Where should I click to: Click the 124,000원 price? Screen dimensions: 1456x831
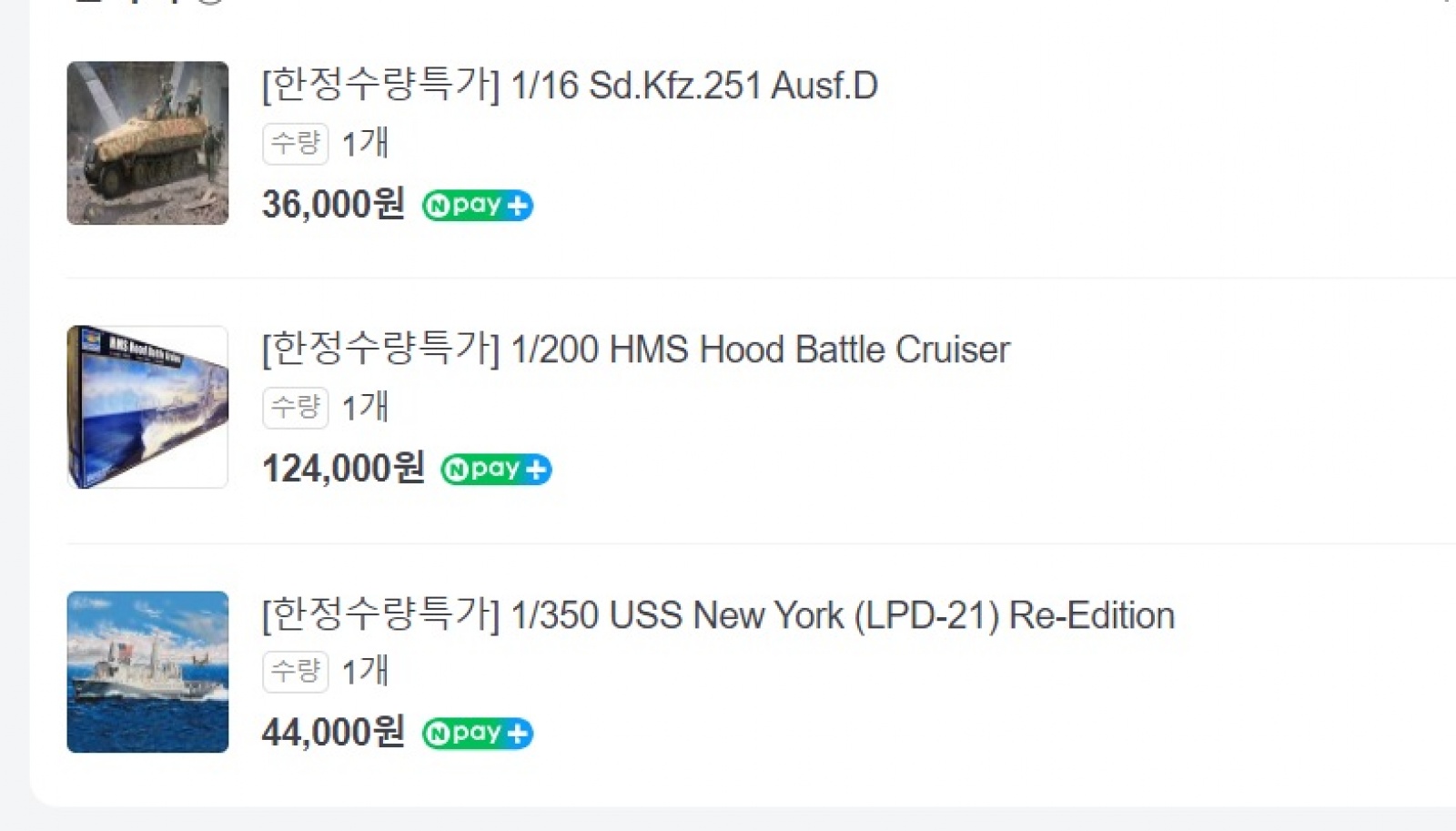[x=343, y=469]
